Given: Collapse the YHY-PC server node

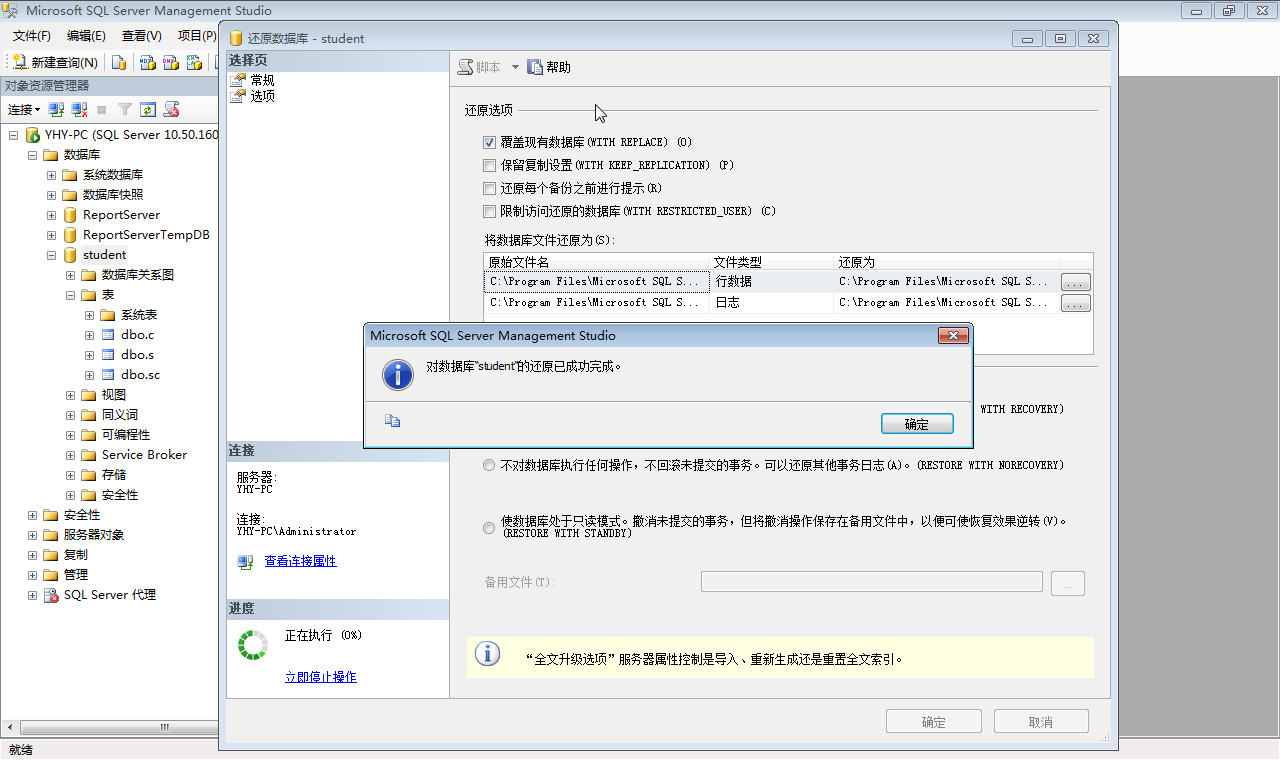Looking at the screenshot, I should 14,135.
